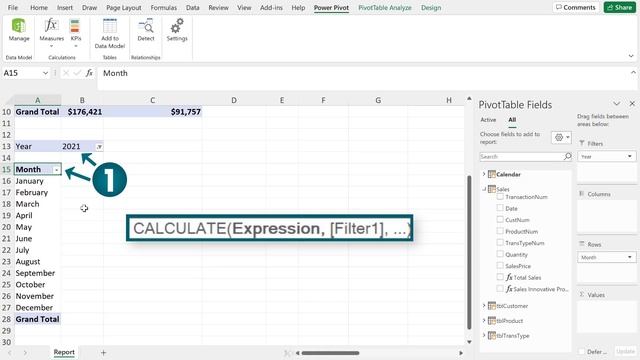Click the tblProduct table icon
Image resolution: width=640 pixels, height=360 pixels.
coord(492,321)
